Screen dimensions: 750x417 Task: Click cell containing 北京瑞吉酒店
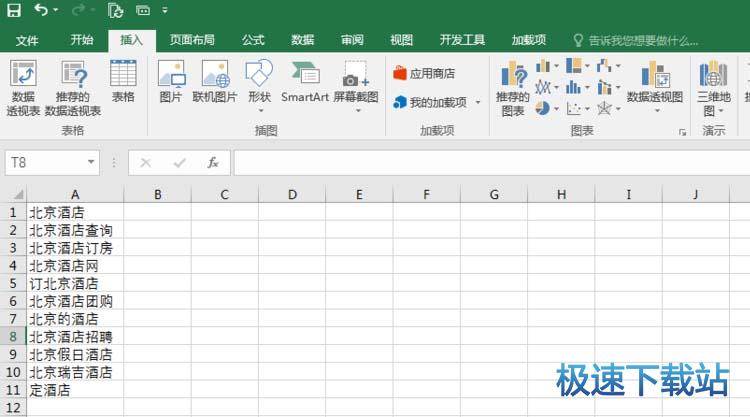click(x=75, y=372)
